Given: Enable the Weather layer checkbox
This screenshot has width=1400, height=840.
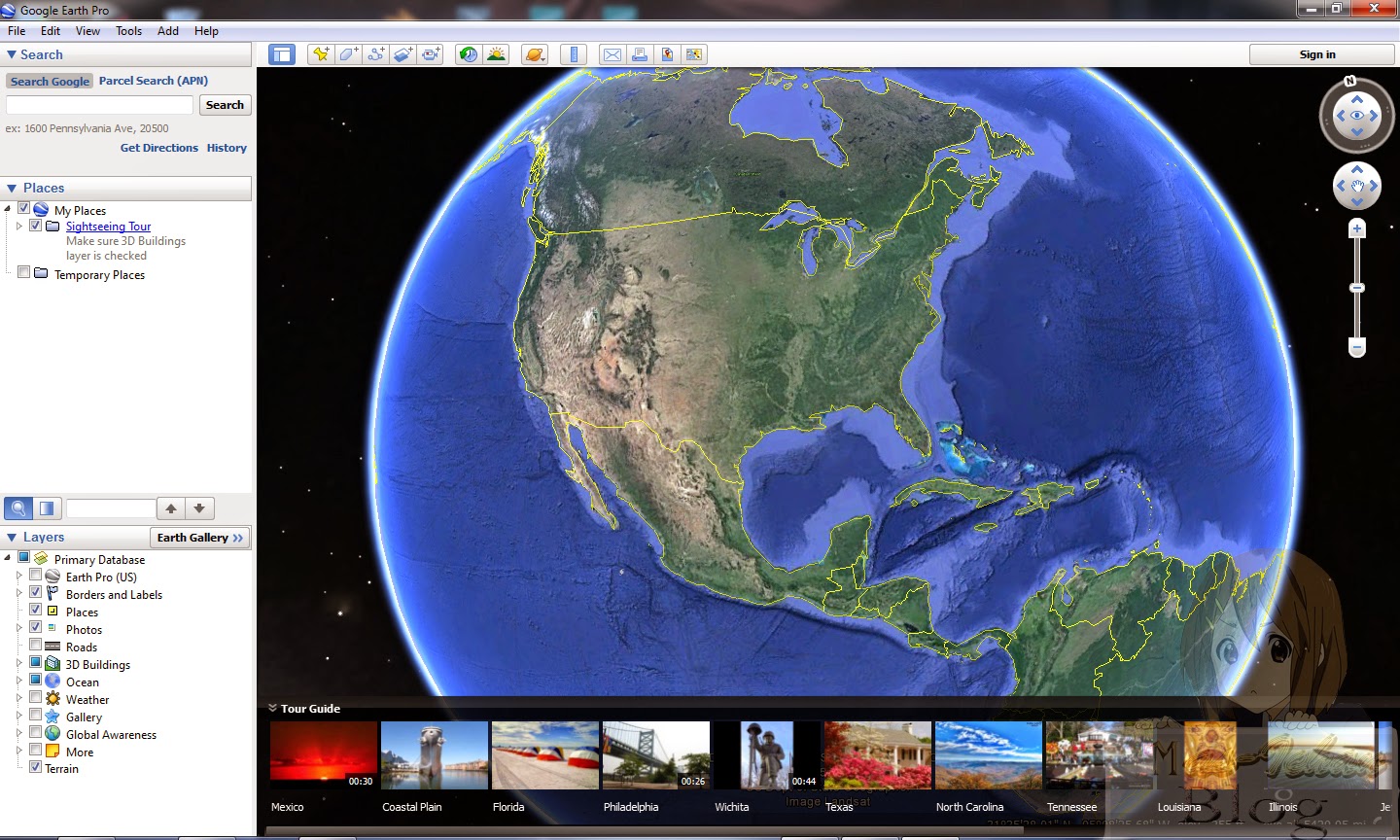Looking at the screenshot, I should point(35,697).
